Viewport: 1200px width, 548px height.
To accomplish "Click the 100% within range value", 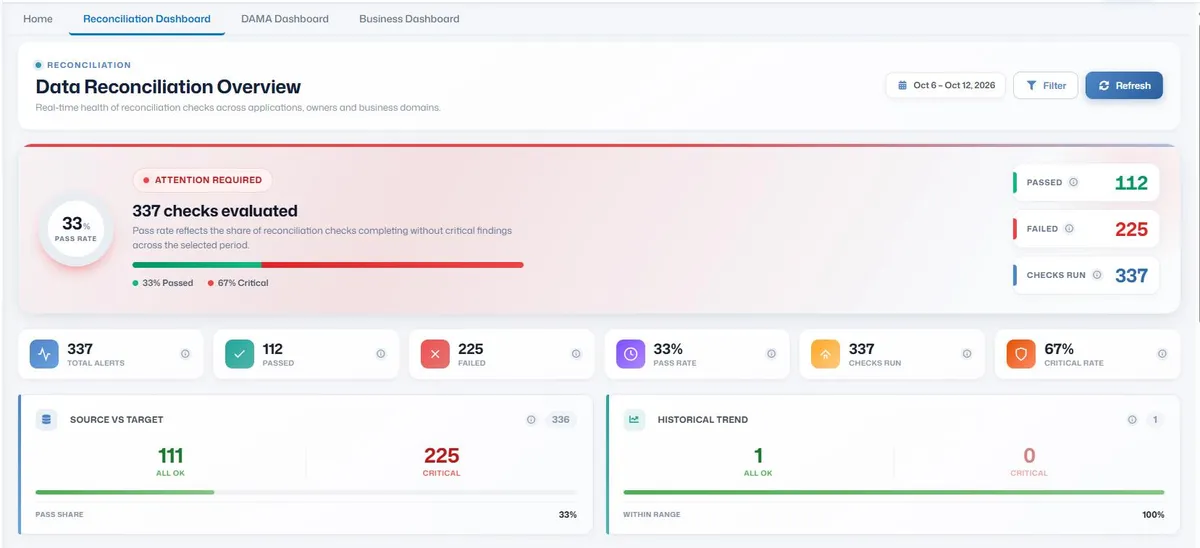I will tap(1153, 515).
